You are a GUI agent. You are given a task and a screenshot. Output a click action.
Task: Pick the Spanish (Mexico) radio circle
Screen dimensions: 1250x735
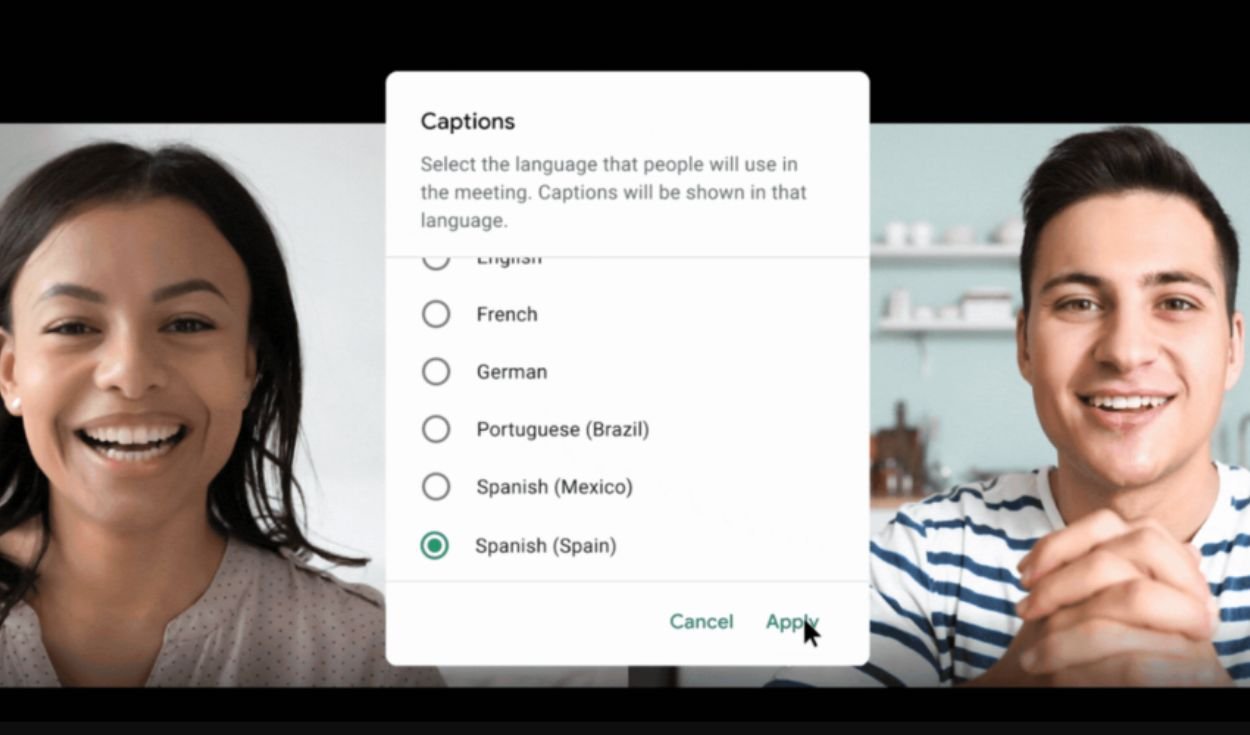coord(436,487)
